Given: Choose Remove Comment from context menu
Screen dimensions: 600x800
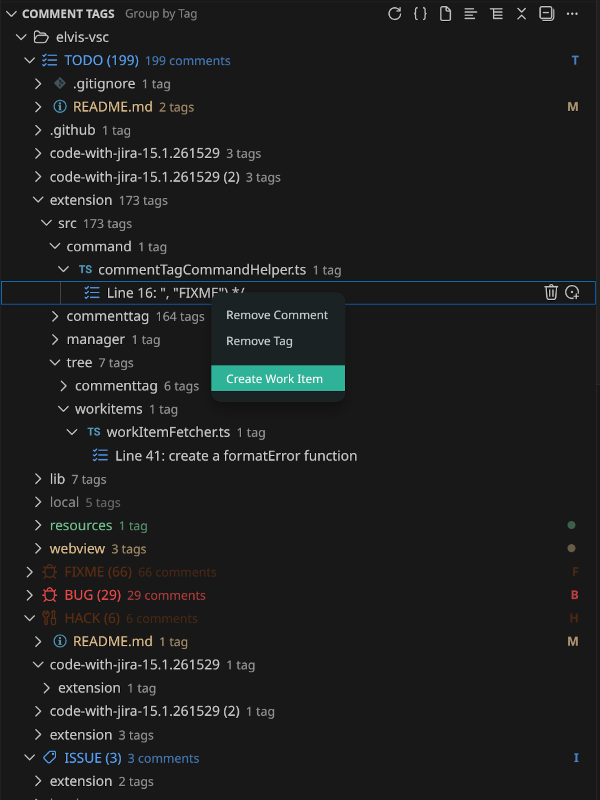Looking at the screenshot, I should (x=277, y=314).
